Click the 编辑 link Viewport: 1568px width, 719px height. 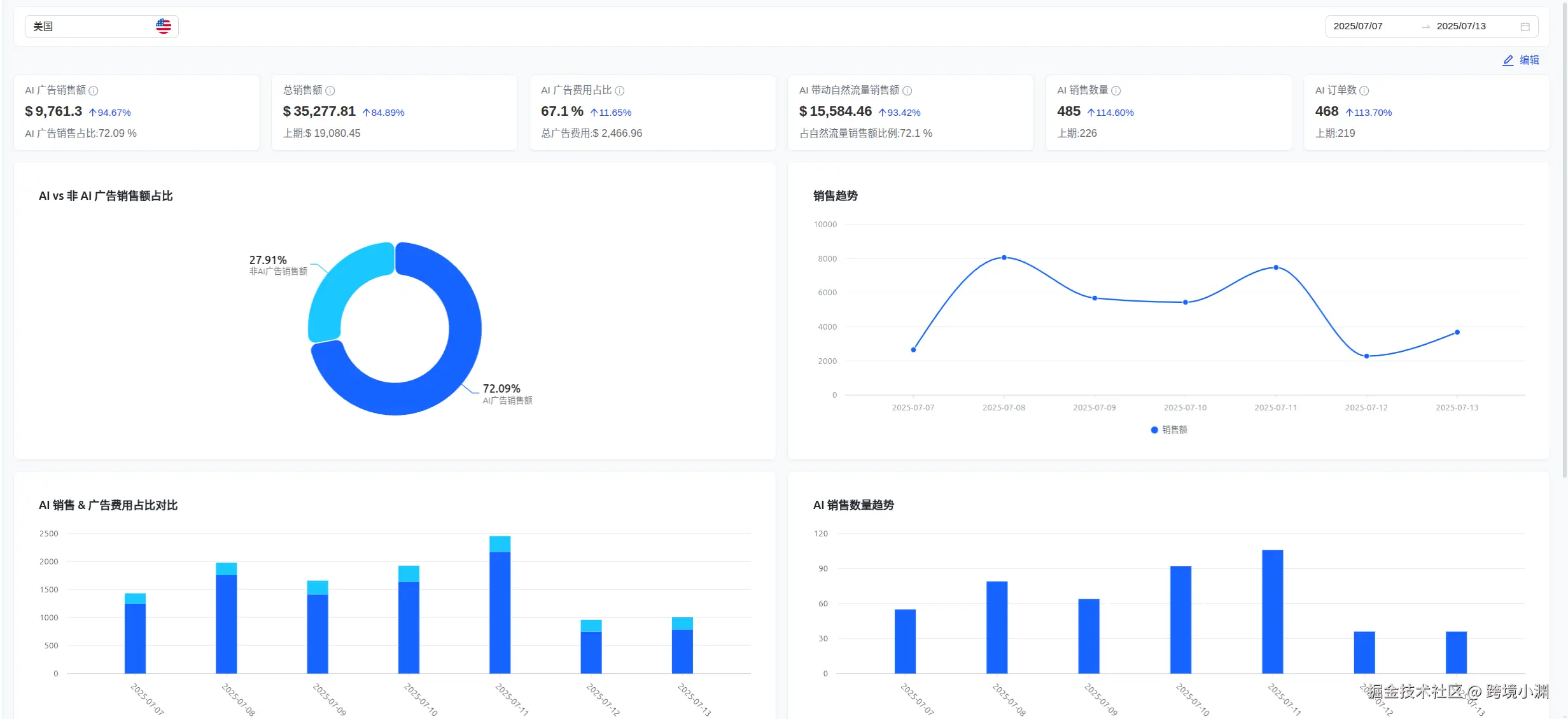[x=1529, y=60]
